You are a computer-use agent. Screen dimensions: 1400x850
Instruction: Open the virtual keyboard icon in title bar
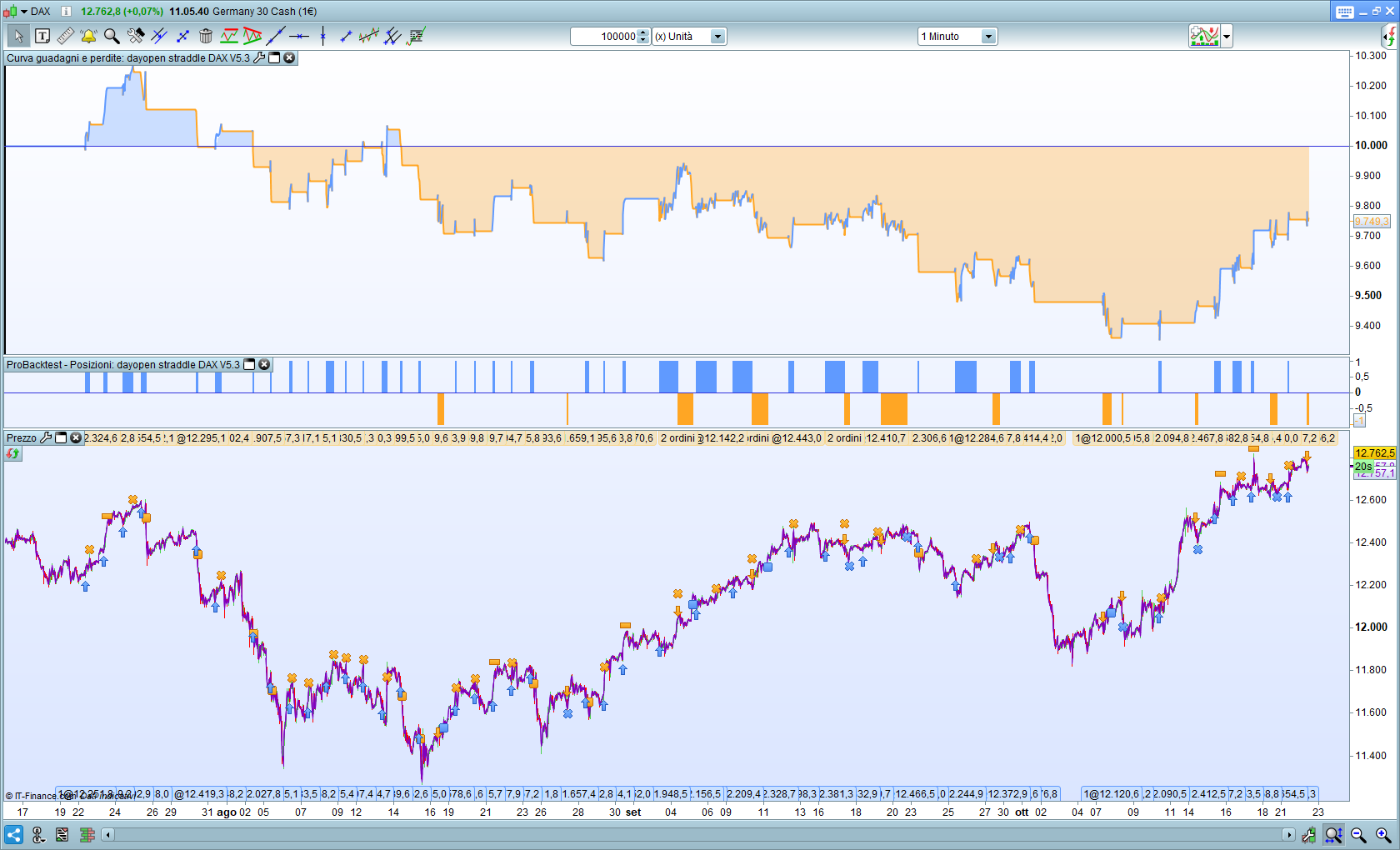point(1344,11)
